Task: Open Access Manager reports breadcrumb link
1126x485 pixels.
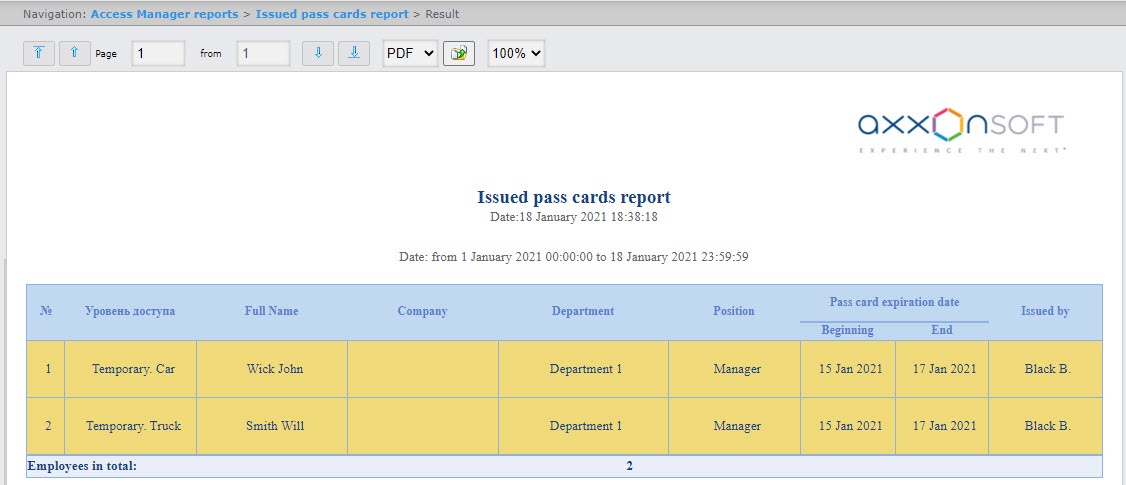Action: [164, 14]
